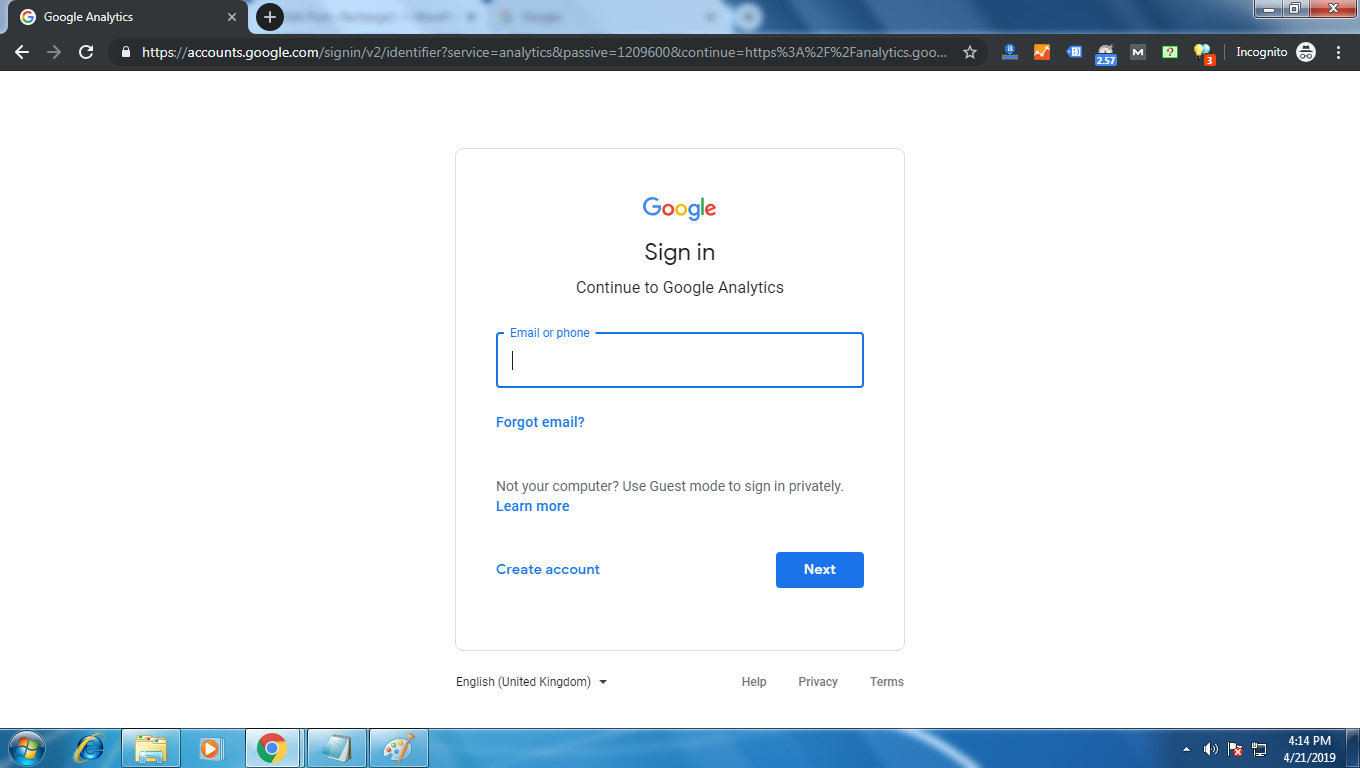Show hidden system tray icons arrow
The height and width of the screenshot is (768, 1360).
[x=1187, y=748]
